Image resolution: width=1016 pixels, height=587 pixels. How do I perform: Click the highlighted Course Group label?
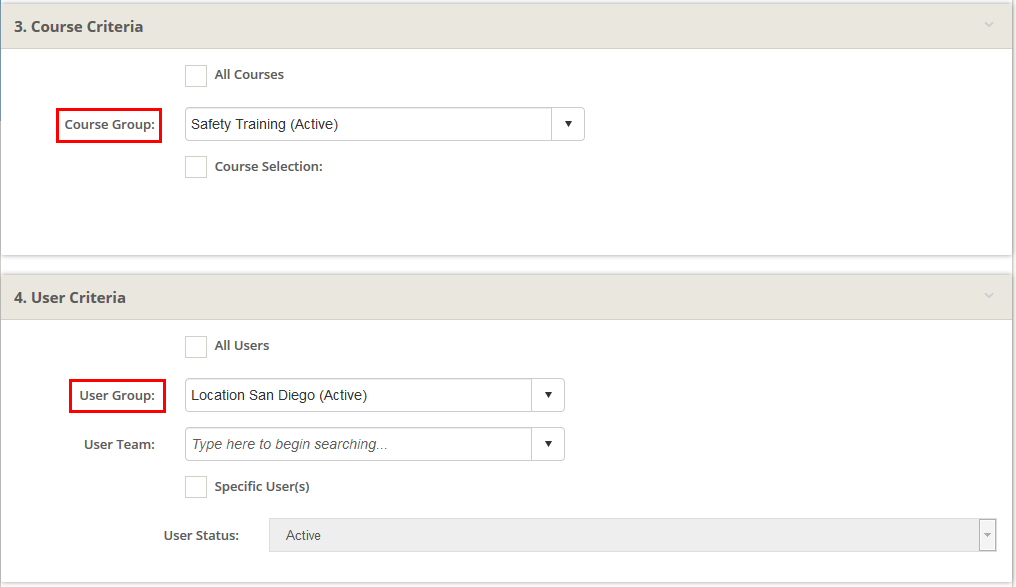point(109,125)
